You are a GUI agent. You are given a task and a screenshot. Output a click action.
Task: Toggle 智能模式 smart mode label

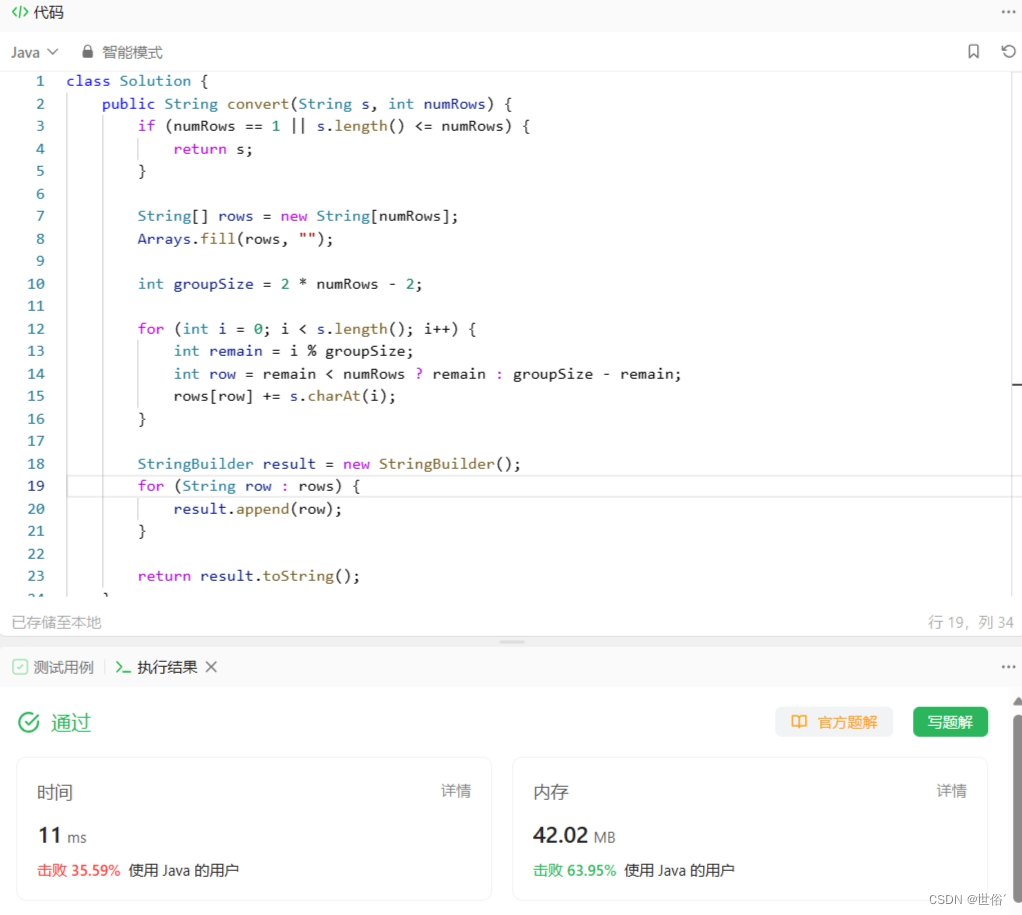(132, 52)
